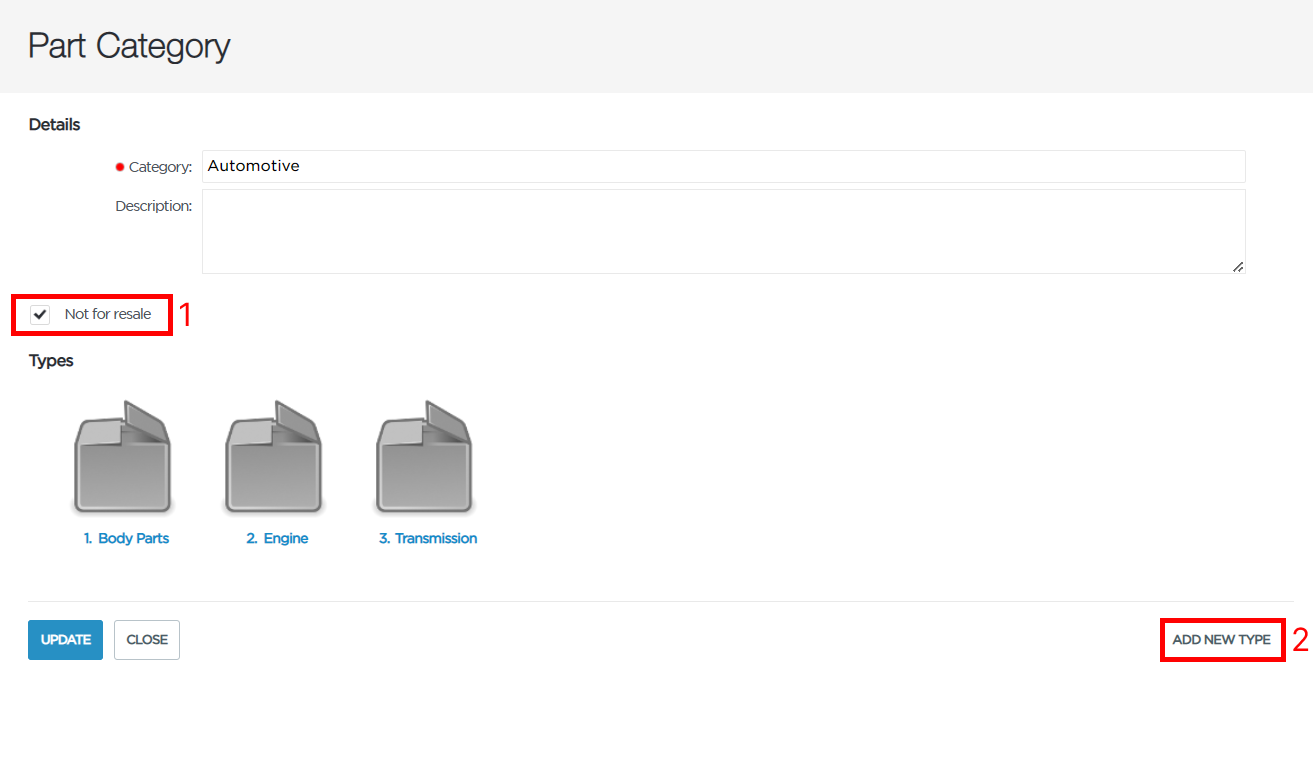Click the Description textarea resize handle
The width and height of the screenshot is (1313, 770).
[1238, 266]
